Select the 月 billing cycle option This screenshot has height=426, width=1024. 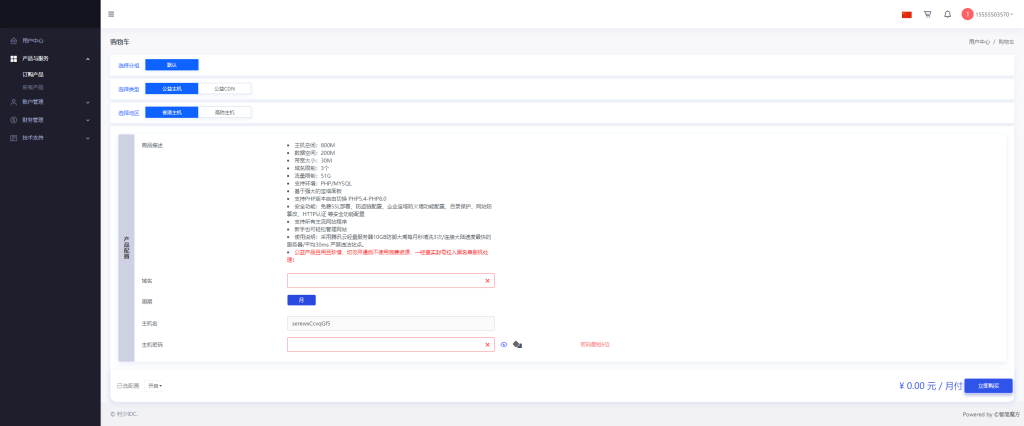(301, 300)
